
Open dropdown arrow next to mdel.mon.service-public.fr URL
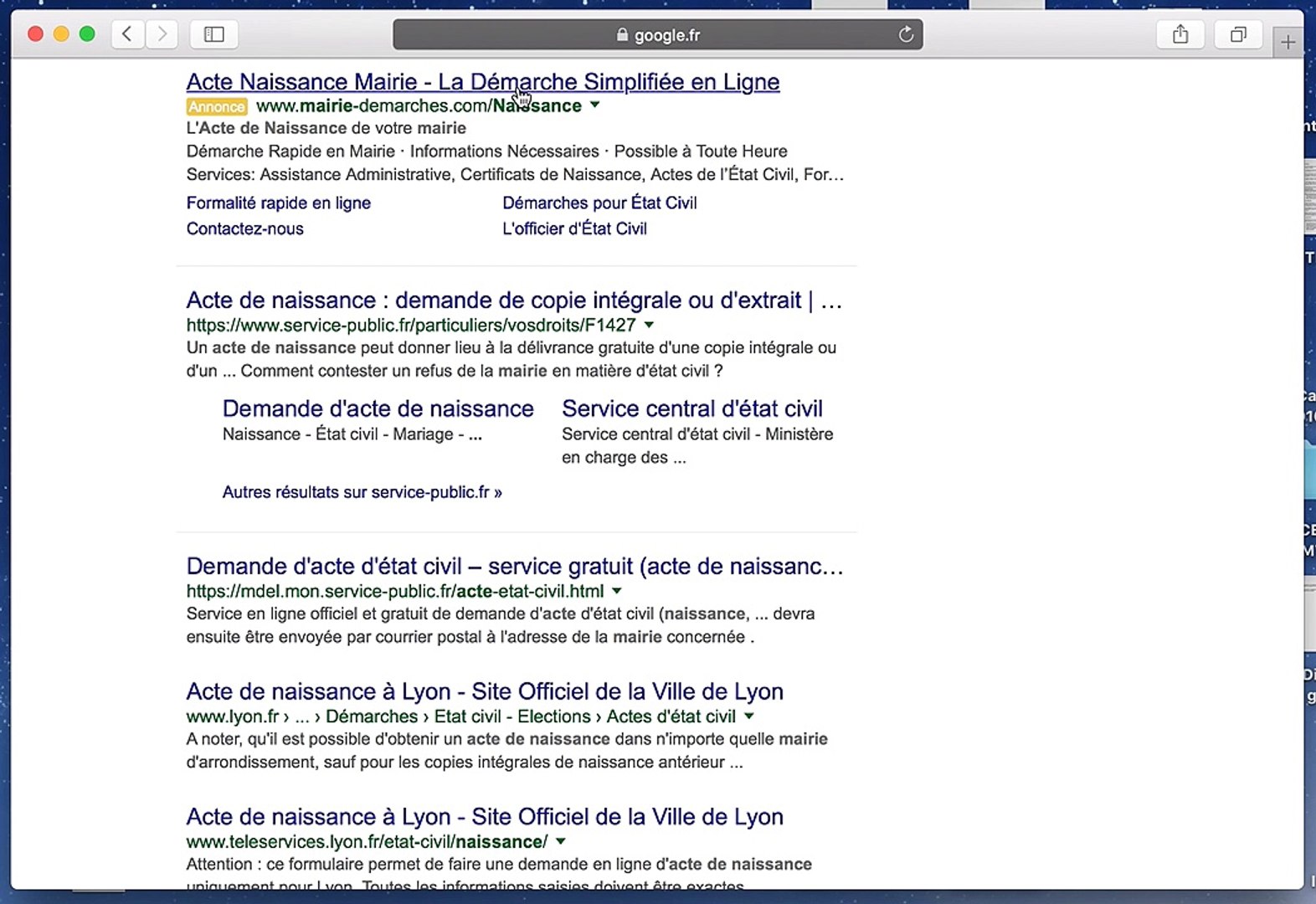click(617, 591)
